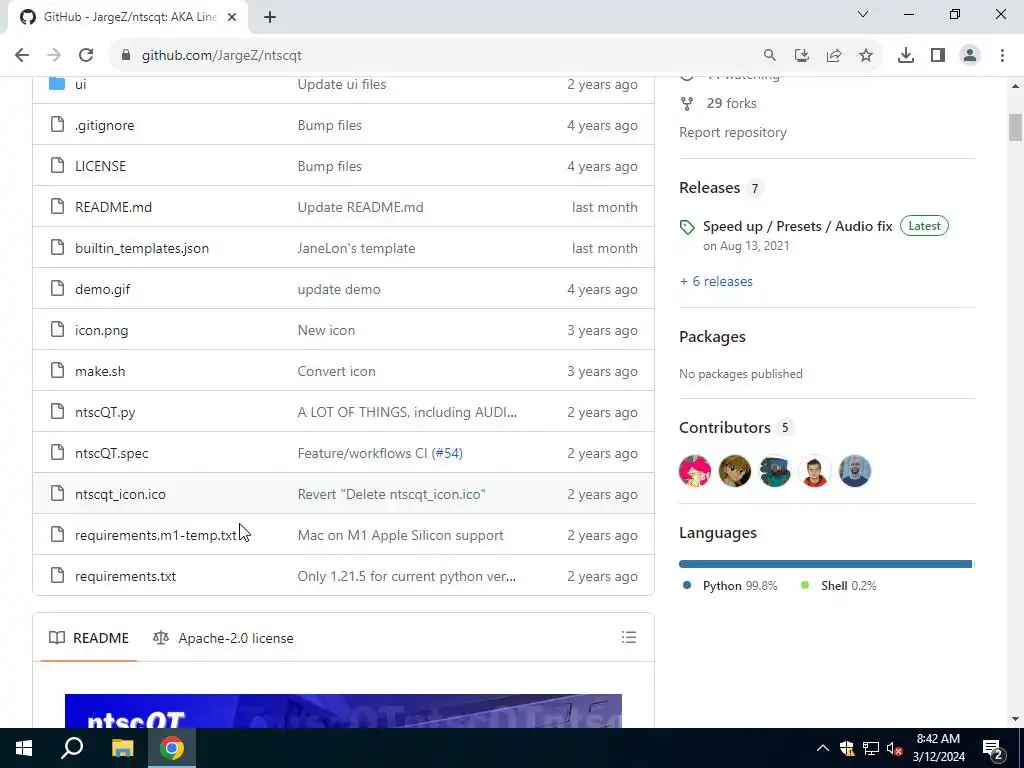Open Windows taskbar search
Image resolution: width=1024 pixels, height=768 pixels.
(72, 748)
